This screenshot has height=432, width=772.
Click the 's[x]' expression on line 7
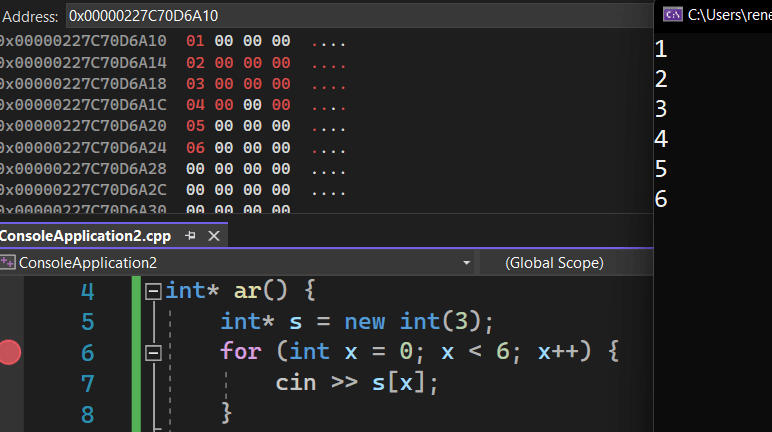[x=399, y=383]
